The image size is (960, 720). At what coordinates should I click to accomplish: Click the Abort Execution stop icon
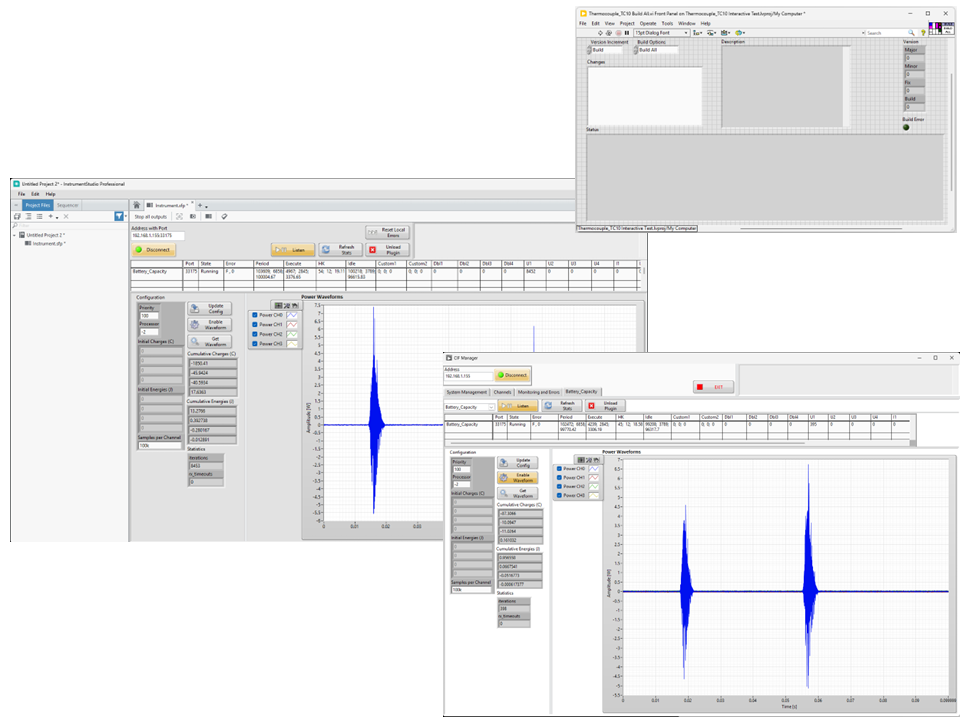pyautogui.click(x=618, y=33)
